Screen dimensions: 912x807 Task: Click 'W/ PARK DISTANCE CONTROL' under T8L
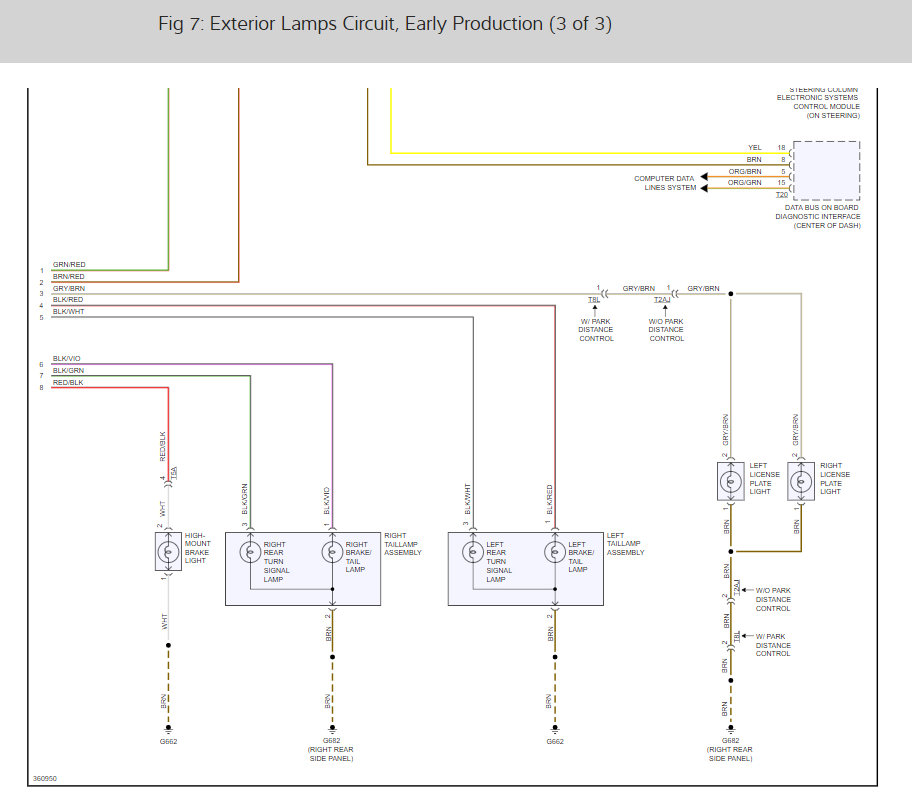(596, 330)
